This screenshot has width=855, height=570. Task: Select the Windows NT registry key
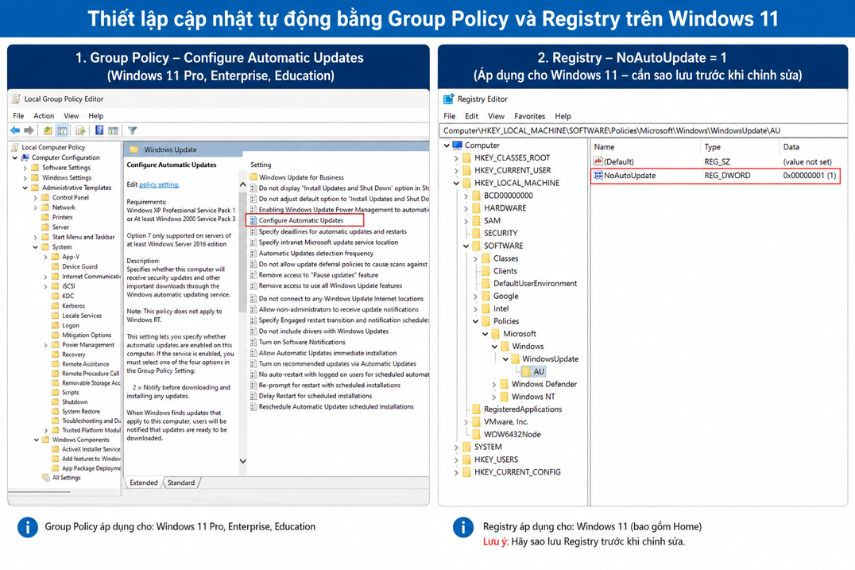tap(533, 397)
